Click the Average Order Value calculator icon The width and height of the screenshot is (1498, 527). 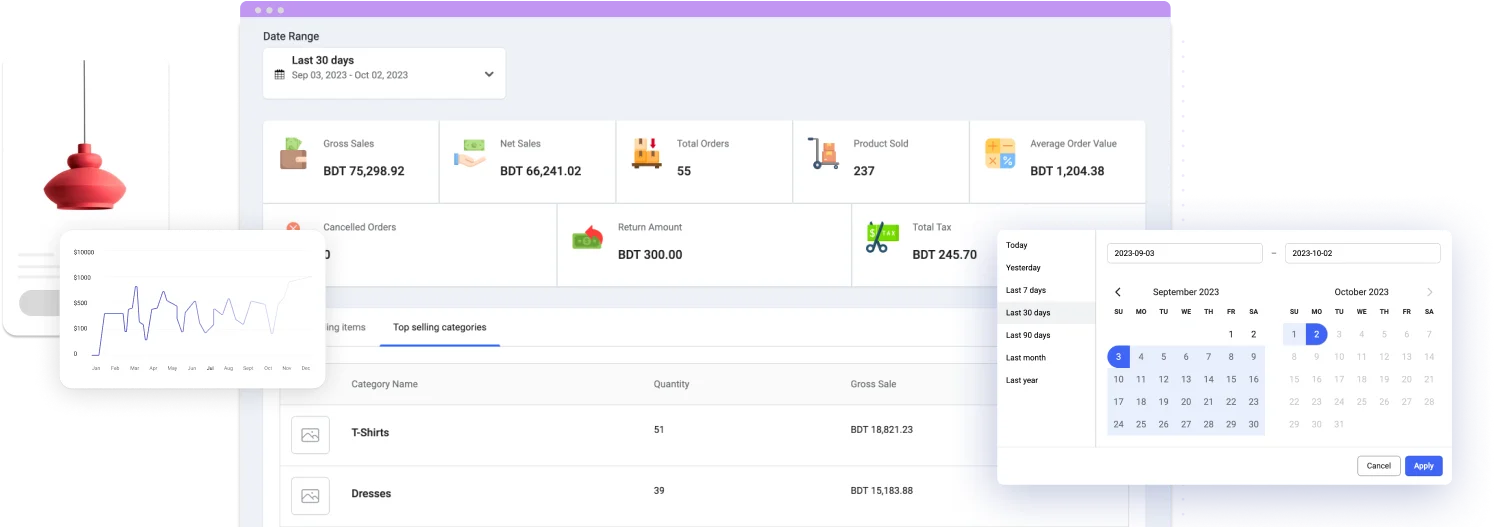pos(1000,153)
